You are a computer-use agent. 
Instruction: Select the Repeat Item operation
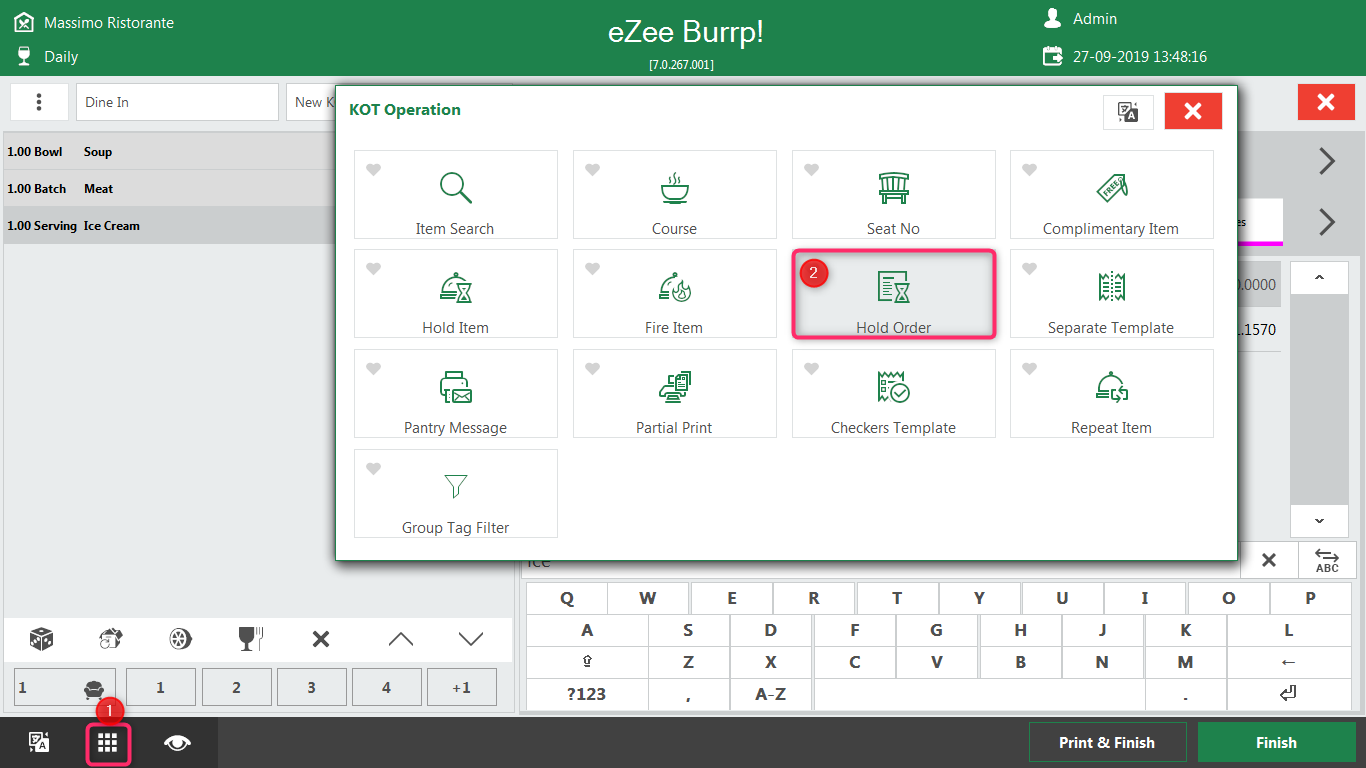(x=1111, y=393)
